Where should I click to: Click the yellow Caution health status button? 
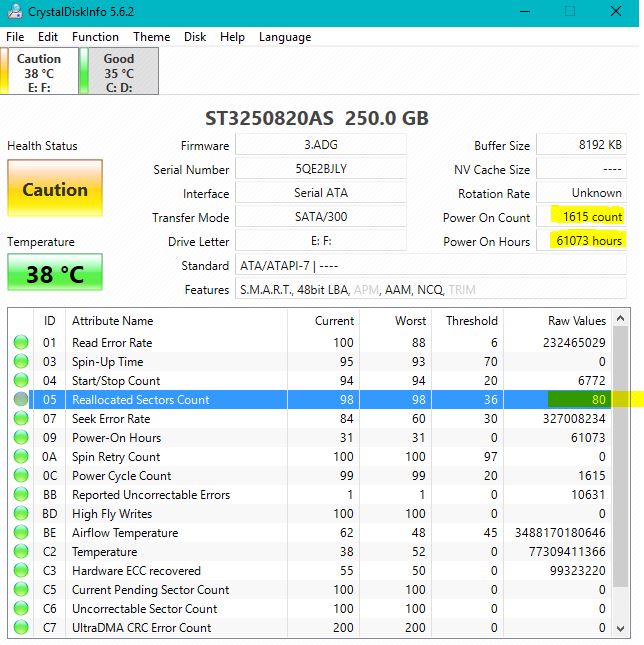[x=55, y=188]
